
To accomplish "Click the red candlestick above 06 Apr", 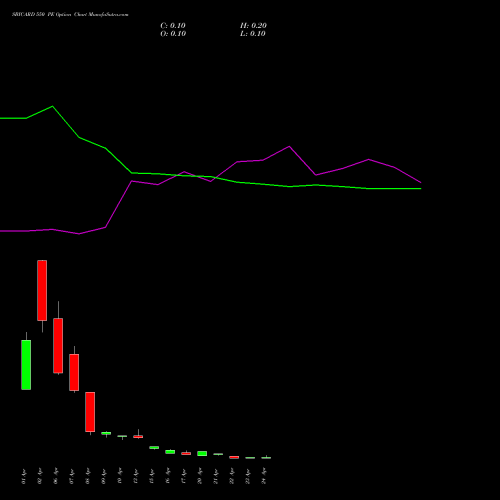I will pyautogui.click(x=58, y=346).
